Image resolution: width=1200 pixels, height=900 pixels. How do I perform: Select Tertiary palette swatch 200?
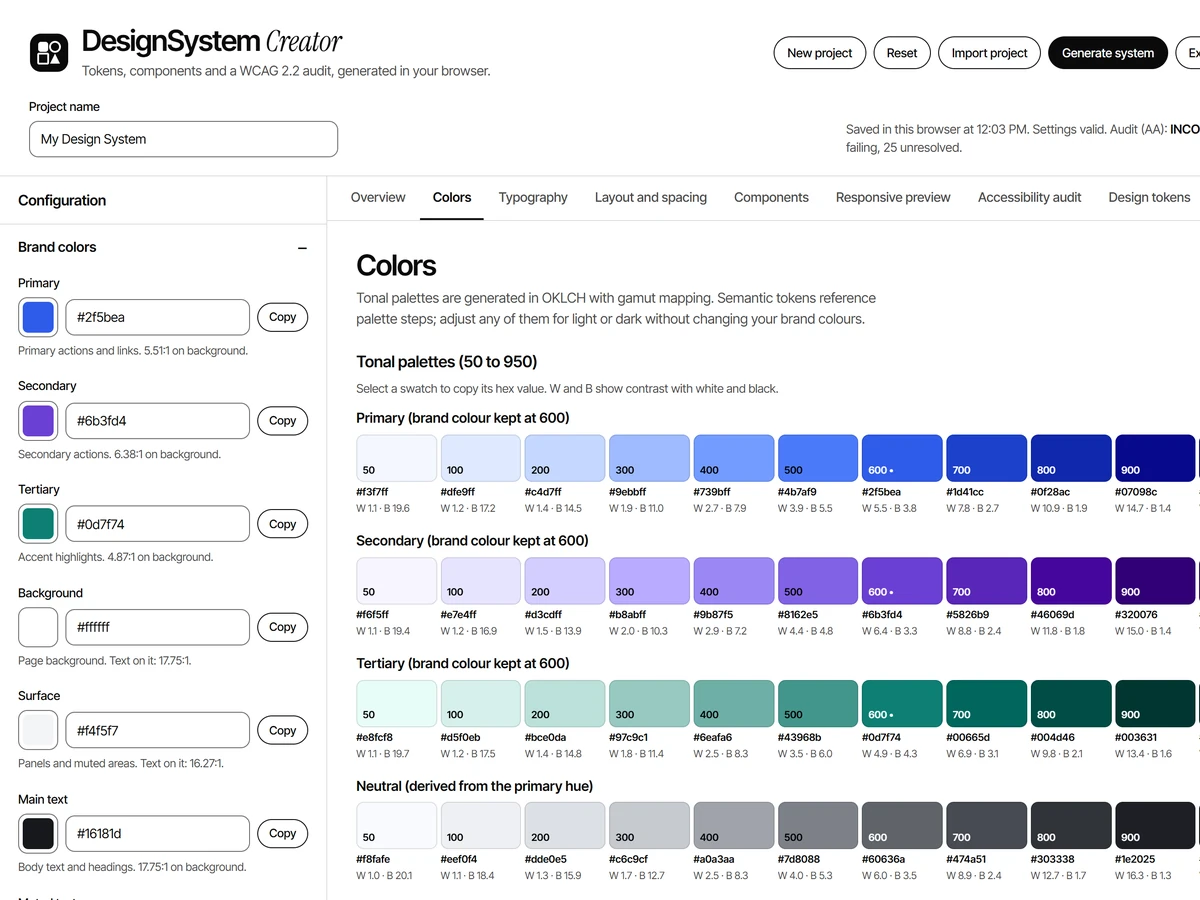point(565,704)
